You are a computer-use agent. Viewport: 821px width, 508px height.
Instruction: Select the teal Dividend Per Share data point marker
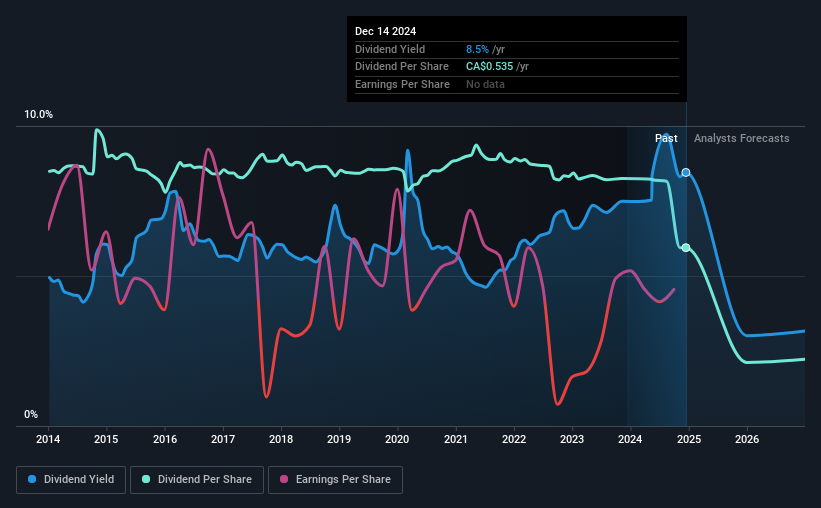click(685, 247)
